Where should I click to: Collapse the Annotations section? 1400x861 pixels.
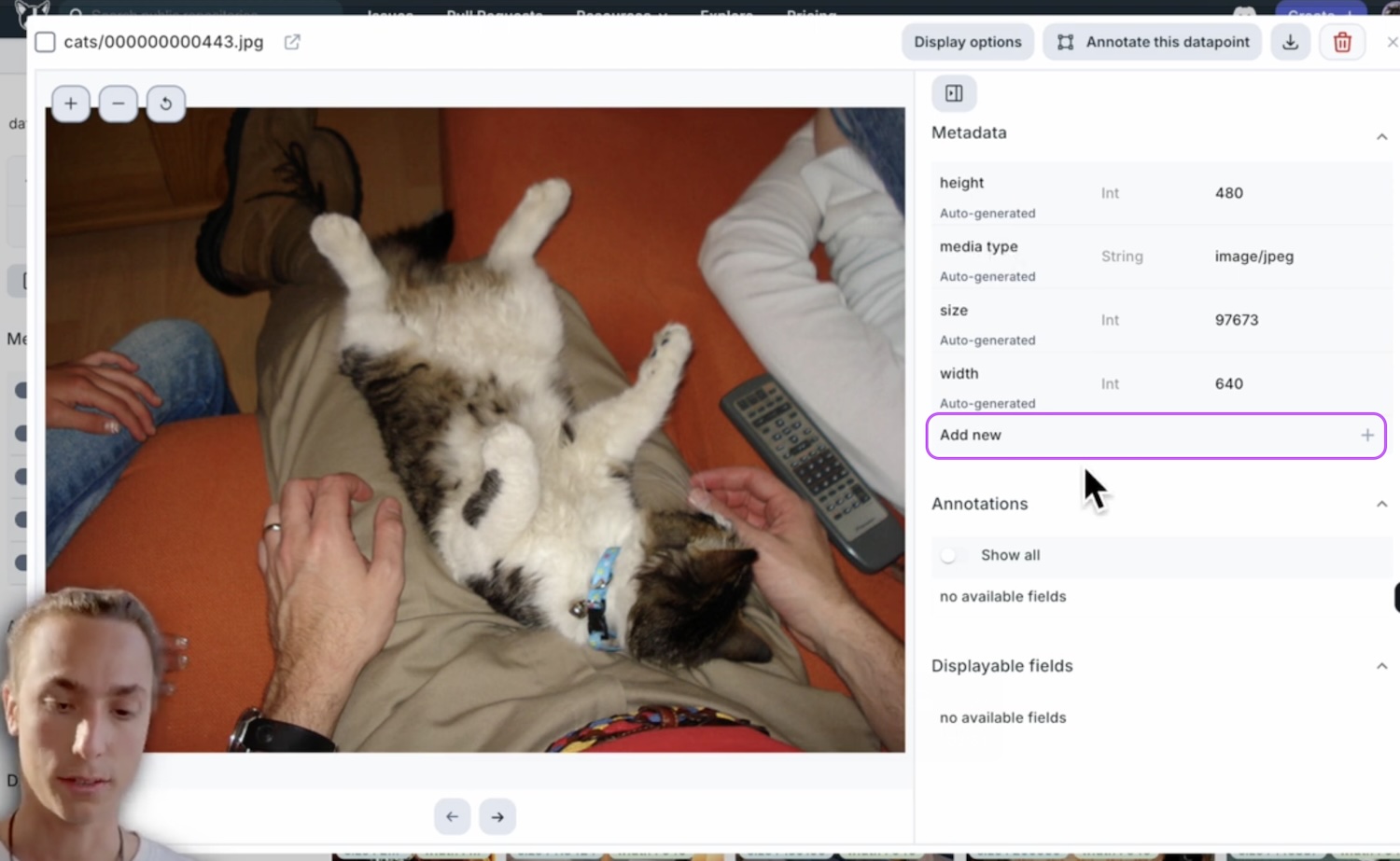1381,505
